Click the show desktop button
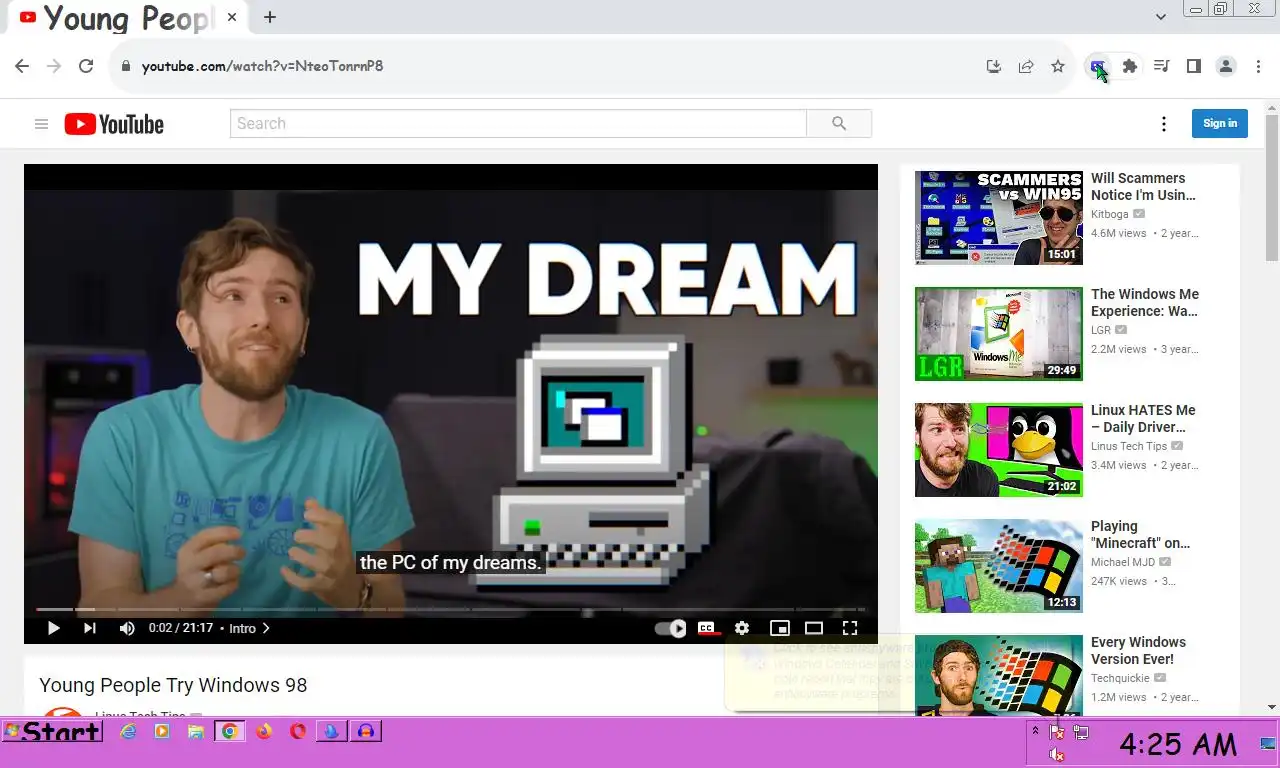This screenshot has width=1280, height=768. click(x=1268, y=743)
